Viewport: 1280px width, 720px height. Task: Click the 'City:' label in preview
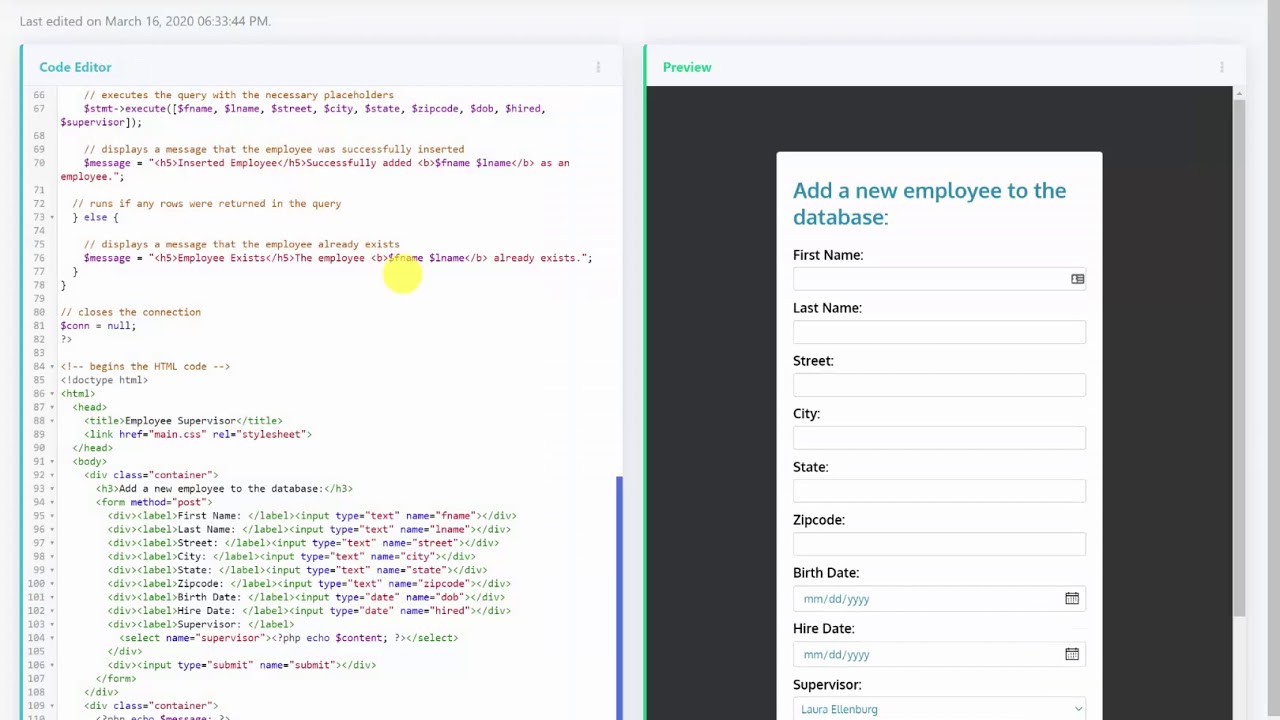tap(806, 414)
